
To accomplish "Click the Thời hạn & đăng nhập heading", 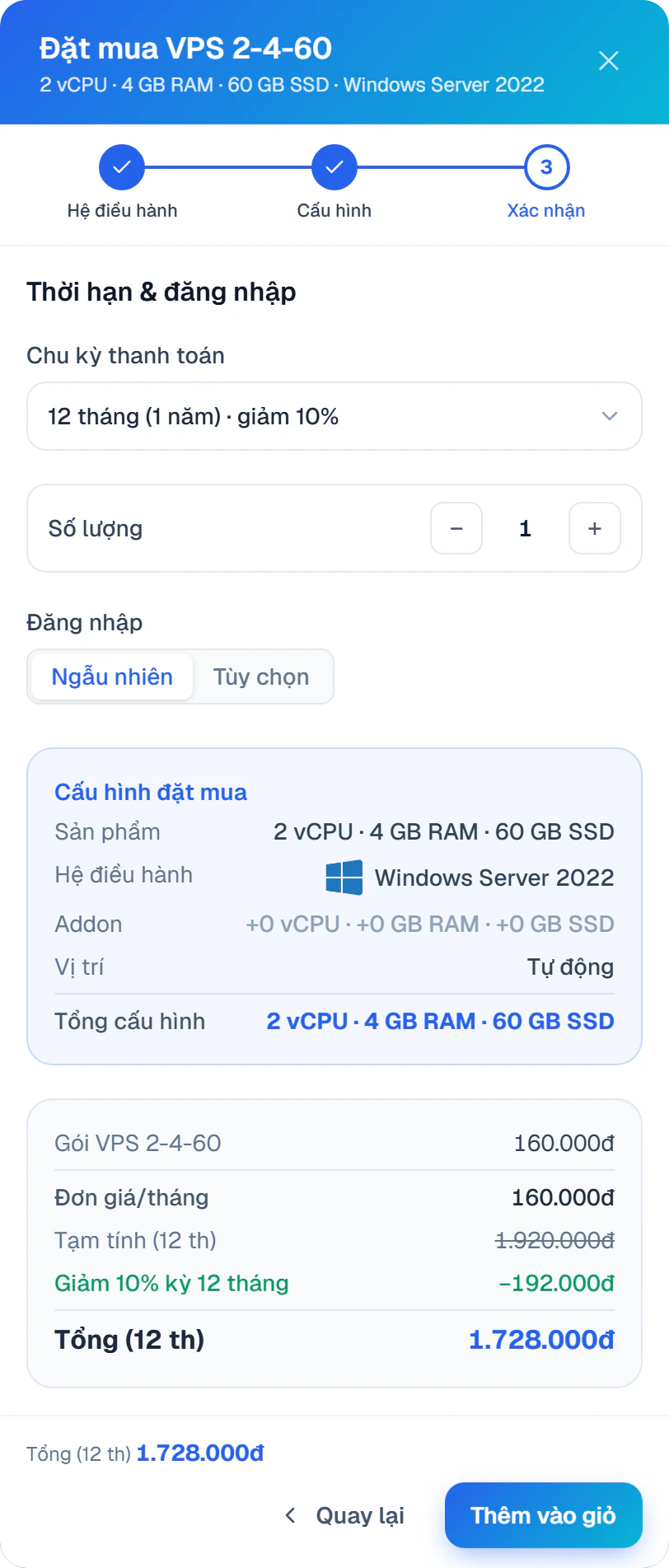I will (x=161, y=292).
